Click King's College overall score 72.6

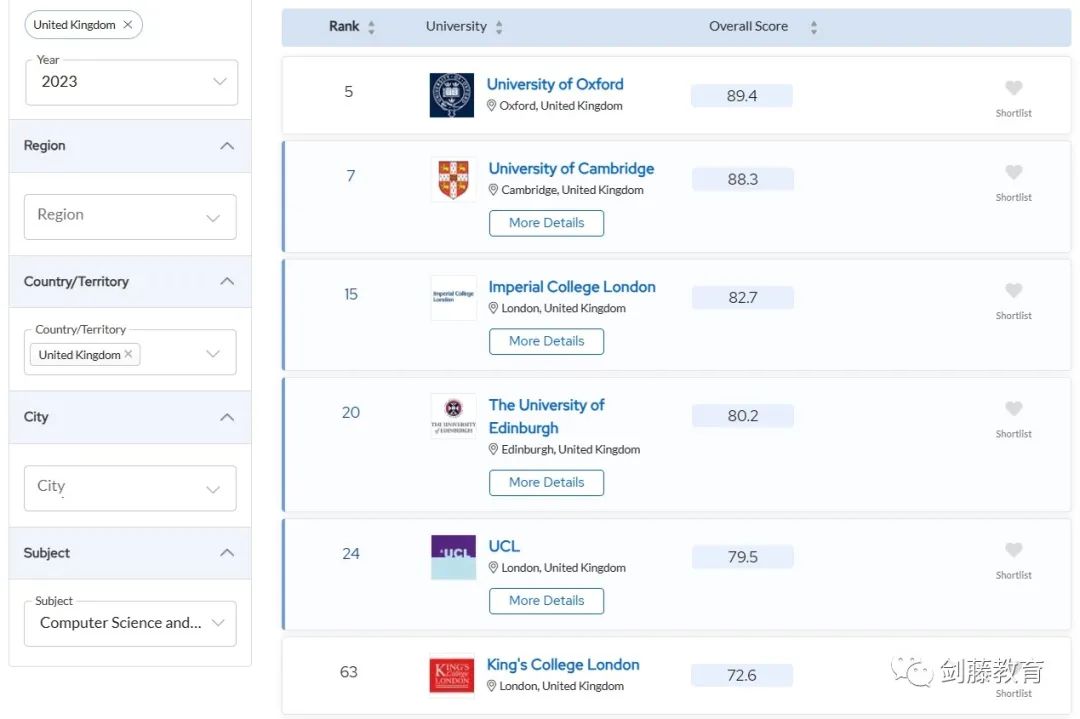point(742,676)
